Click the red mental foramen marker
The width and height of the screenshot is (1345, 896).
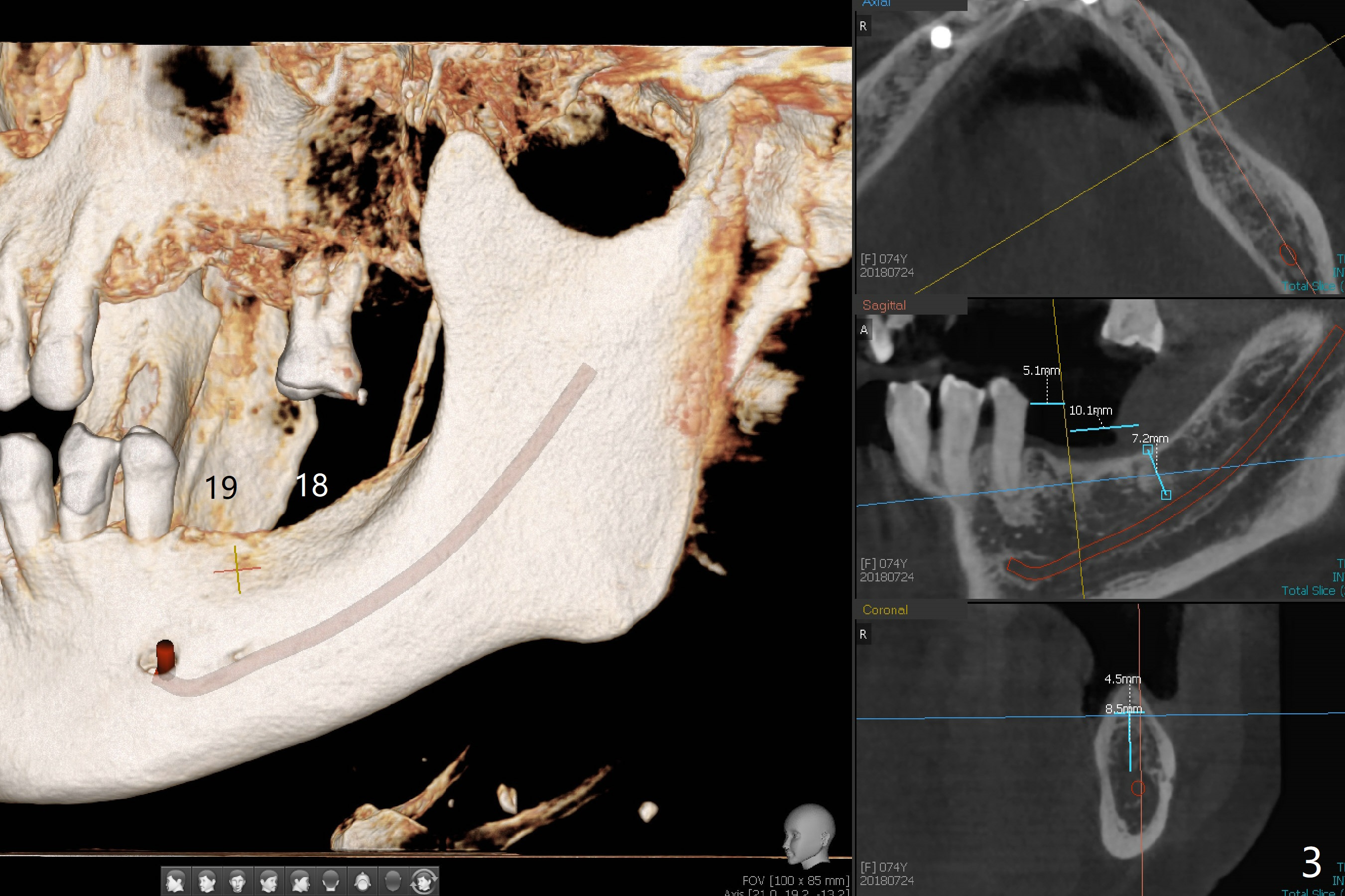[x=165, y=656]
